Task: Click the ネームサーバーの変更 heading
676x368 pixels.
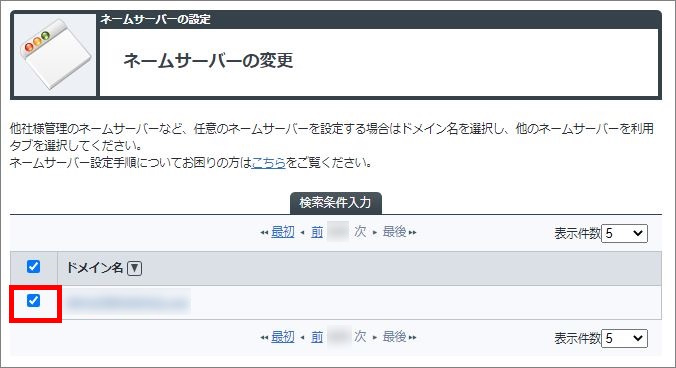Action: point(208,60)
